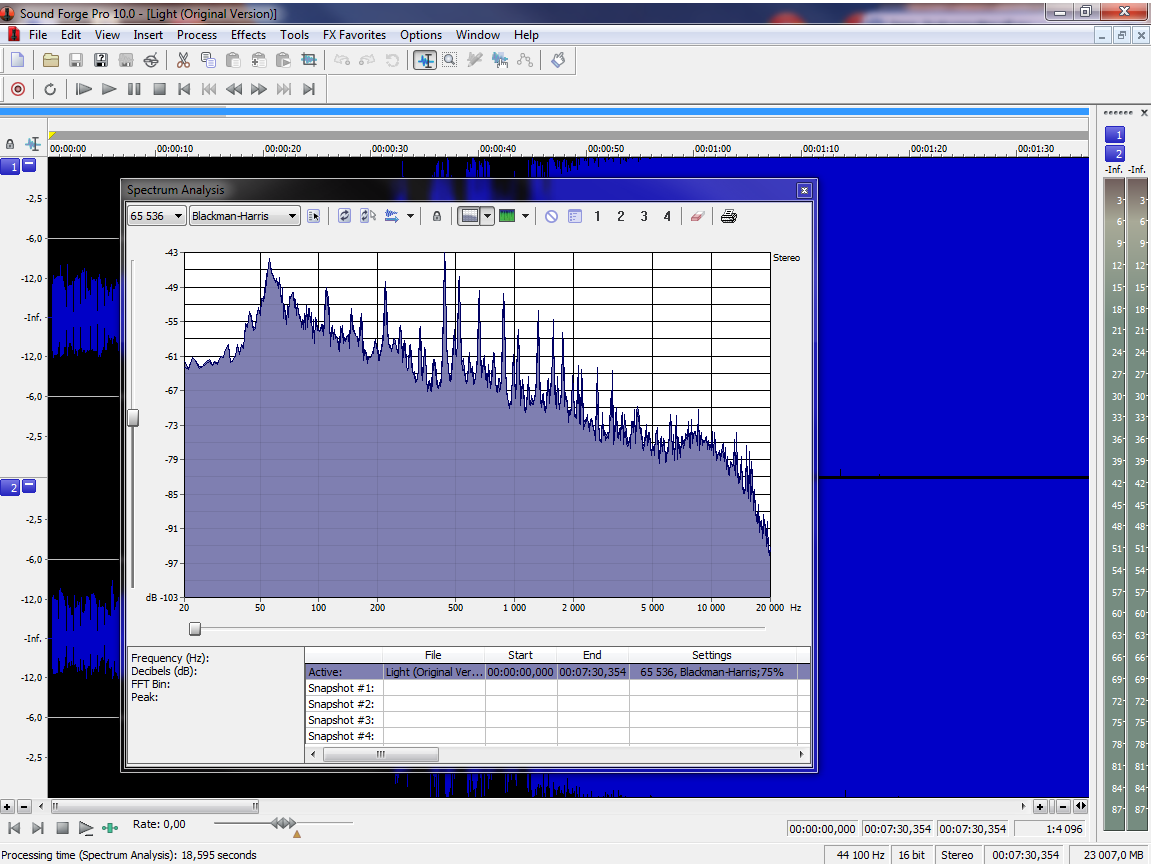Click the waveform horizontal scrollbar

click(154, 806)
